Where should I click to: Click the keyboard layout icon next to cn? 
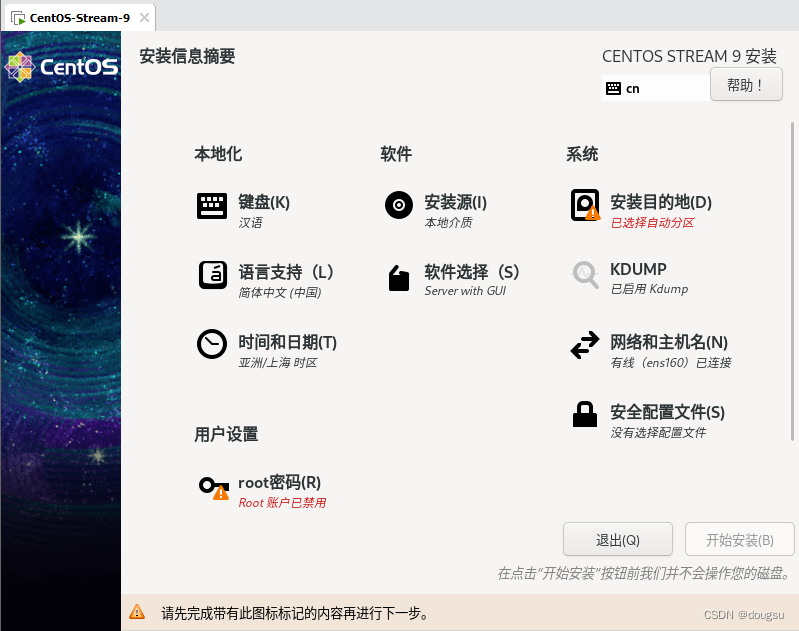[x=614, y=88]
